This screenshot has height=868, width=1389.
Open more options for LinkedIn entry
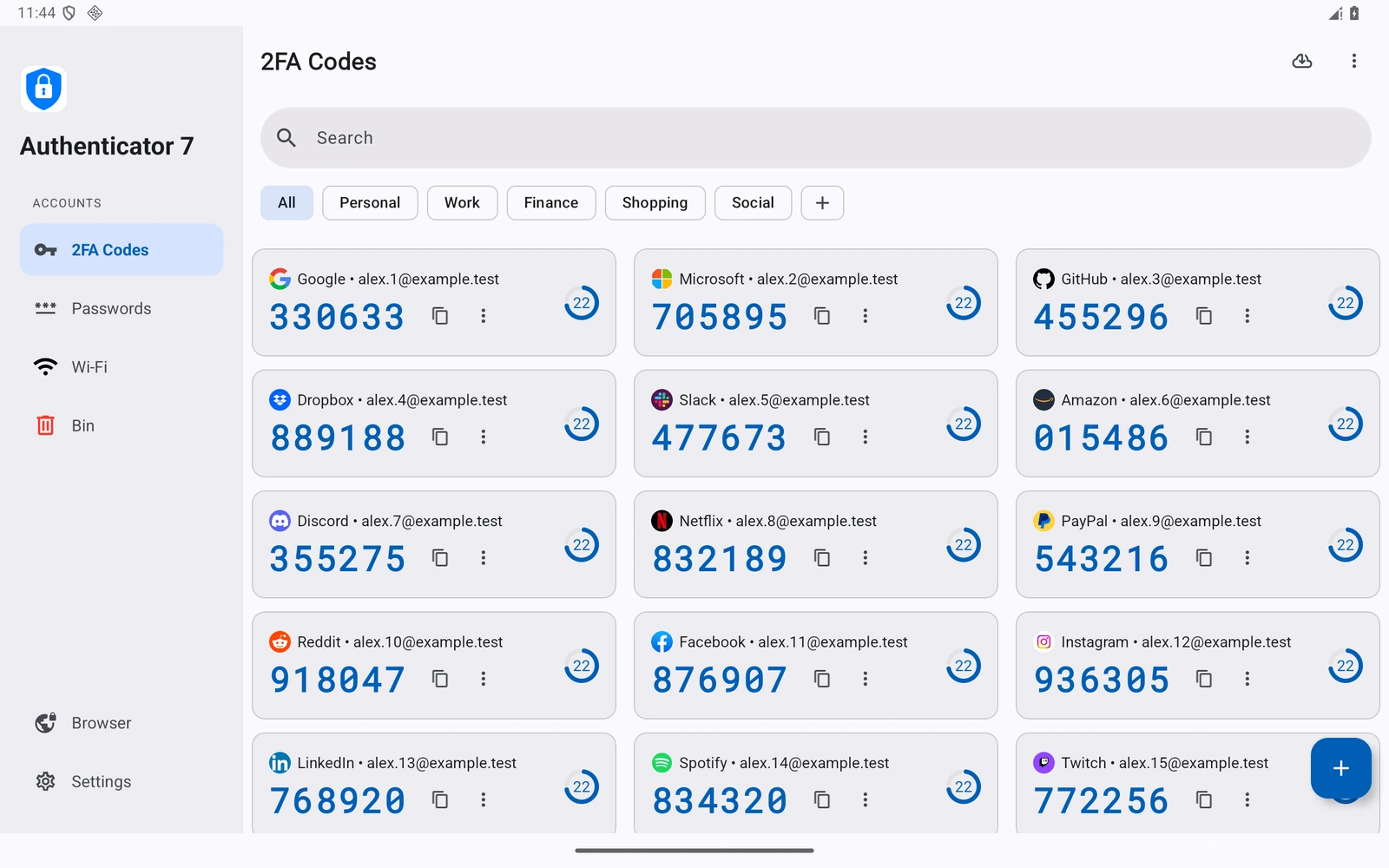[x=484, y=799]
